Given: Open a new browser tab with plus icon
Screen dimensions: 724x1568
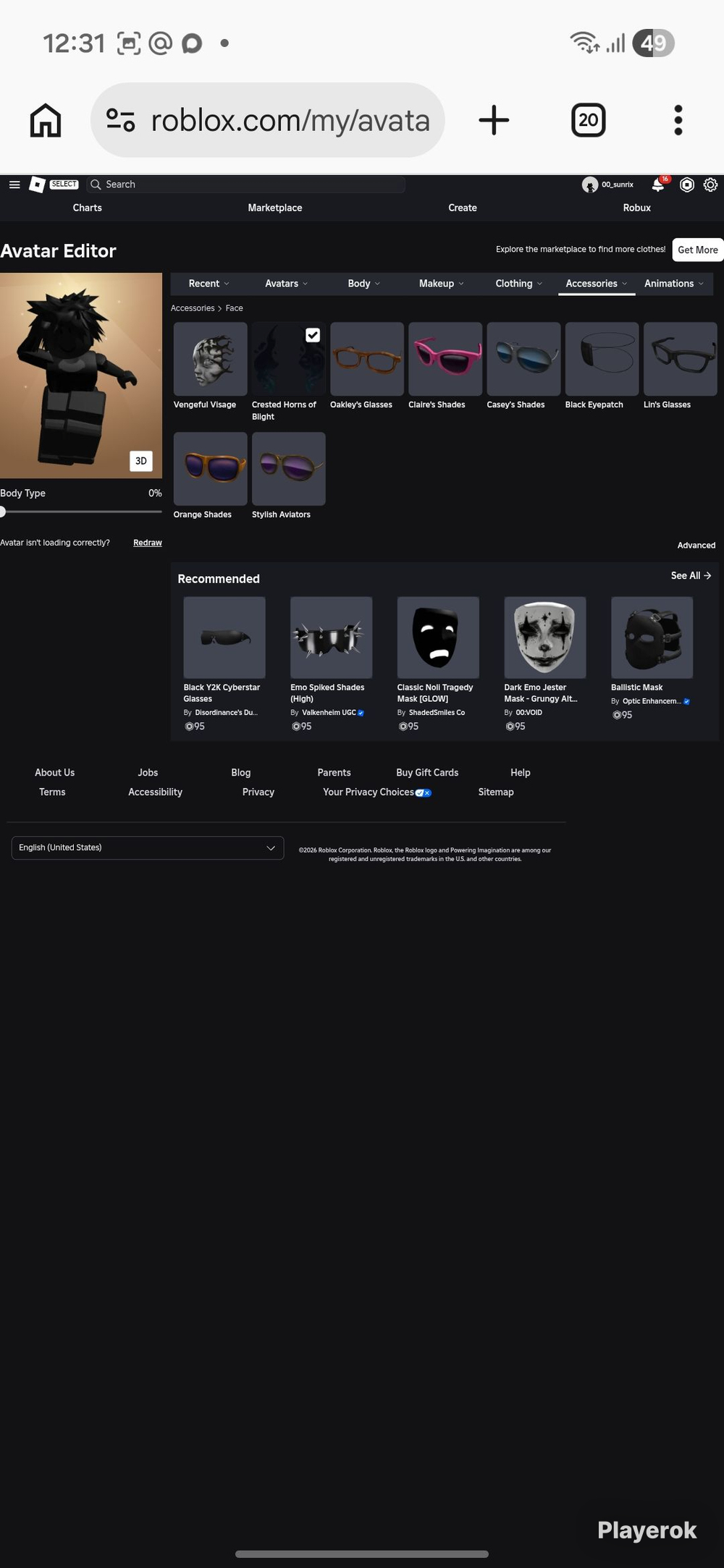Looking at the screenshot, I should (x=494, y=120).
